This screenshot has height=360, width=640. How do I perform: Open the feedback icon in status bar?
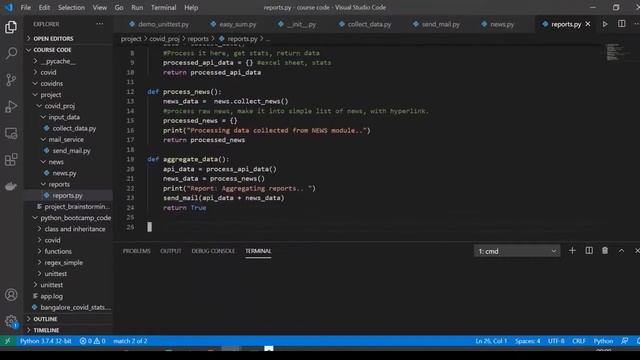624,341
